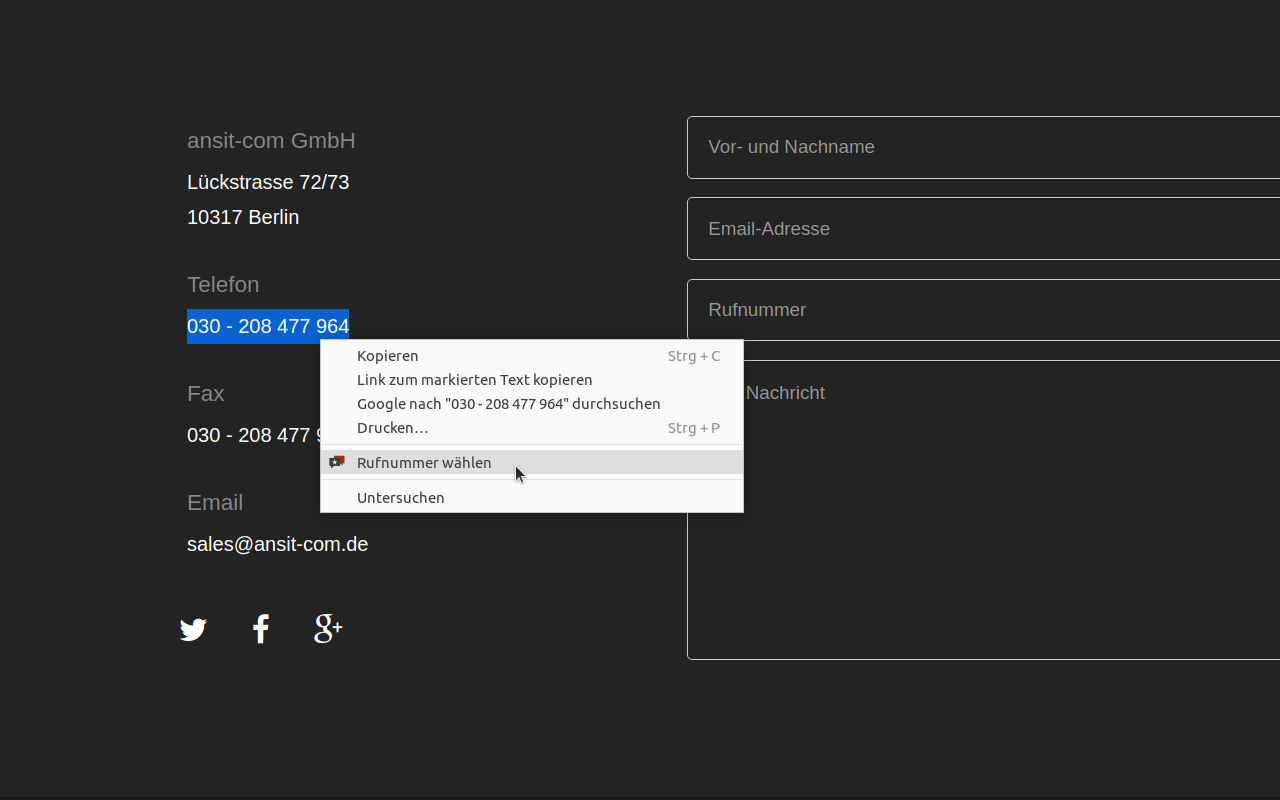Select Link zum markierten Text kopieren
The width and height of the screenshot is (1280, 800).
pos(475,379)
